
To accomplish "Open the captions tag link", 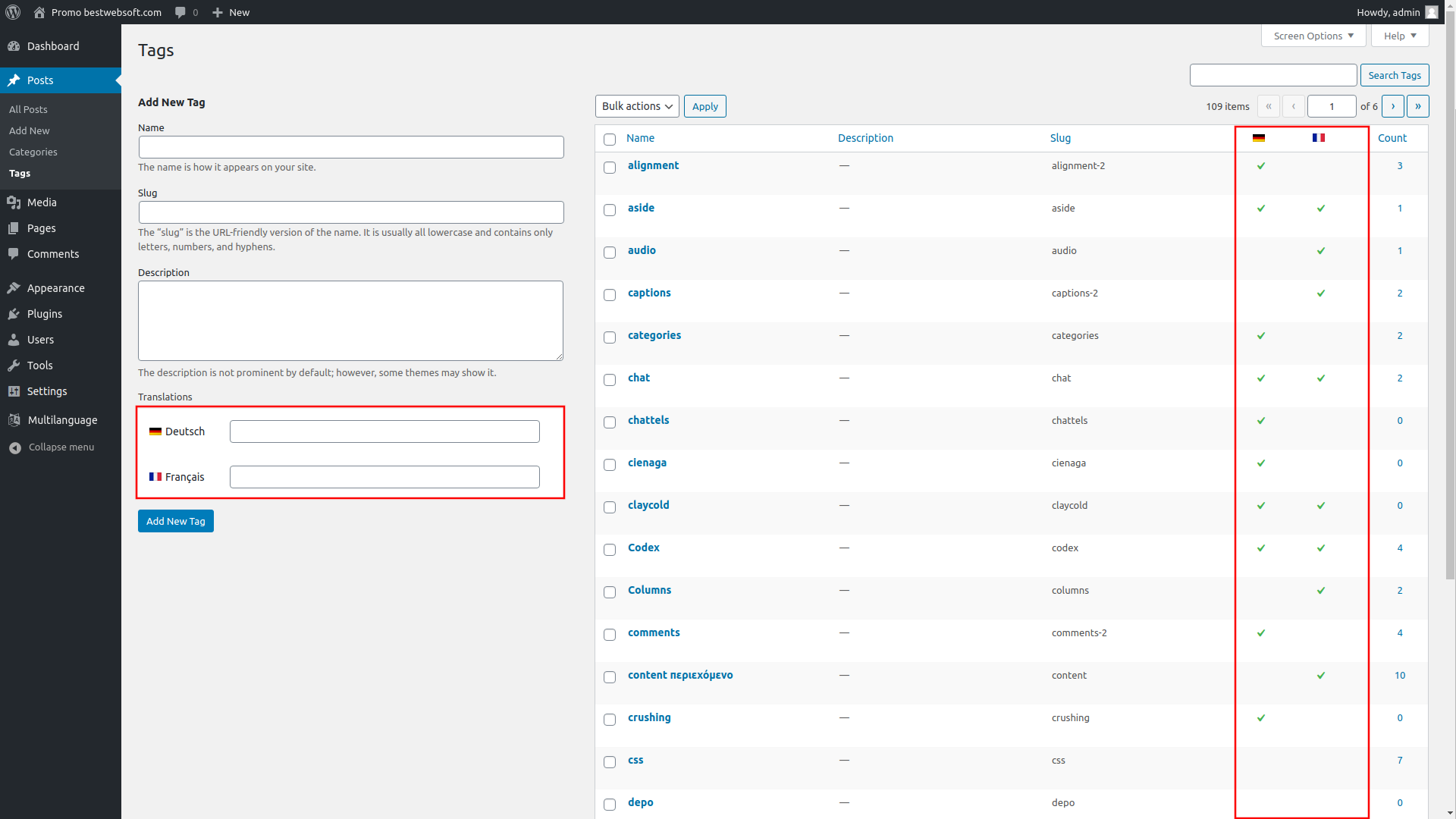I will tap(649, 293).
